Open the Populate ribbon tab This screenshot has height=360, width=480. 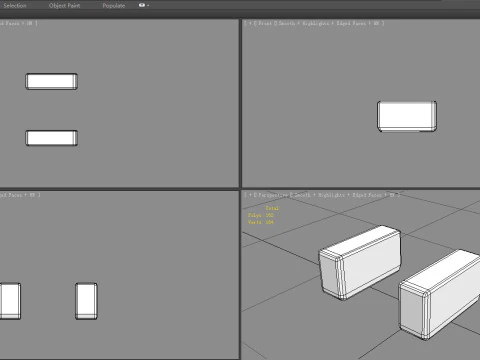(114, 5)
